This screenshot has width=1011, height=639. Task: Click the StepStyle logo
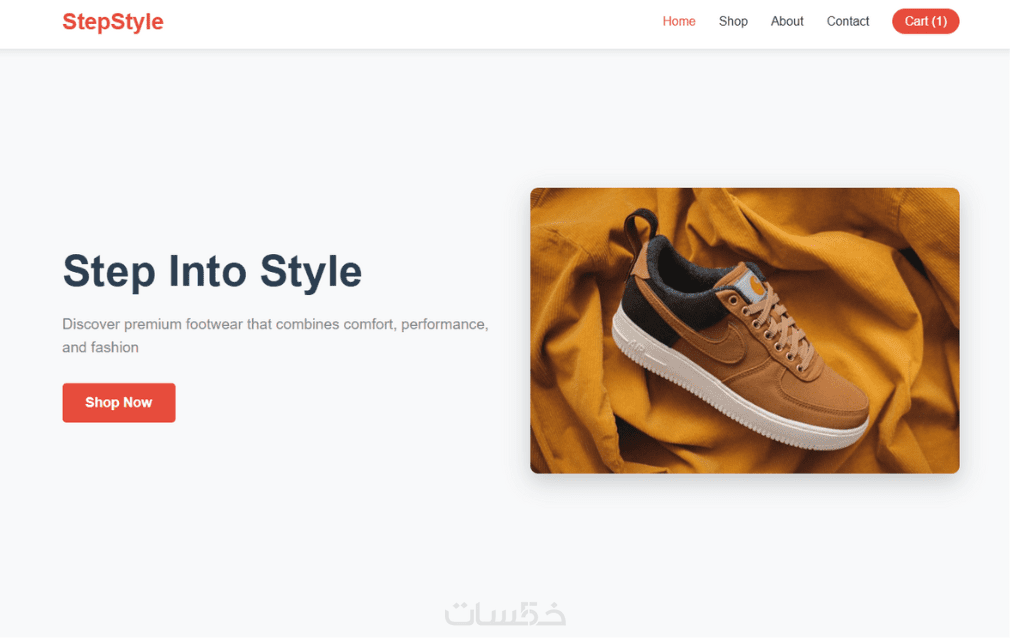[x=113, y=22]
